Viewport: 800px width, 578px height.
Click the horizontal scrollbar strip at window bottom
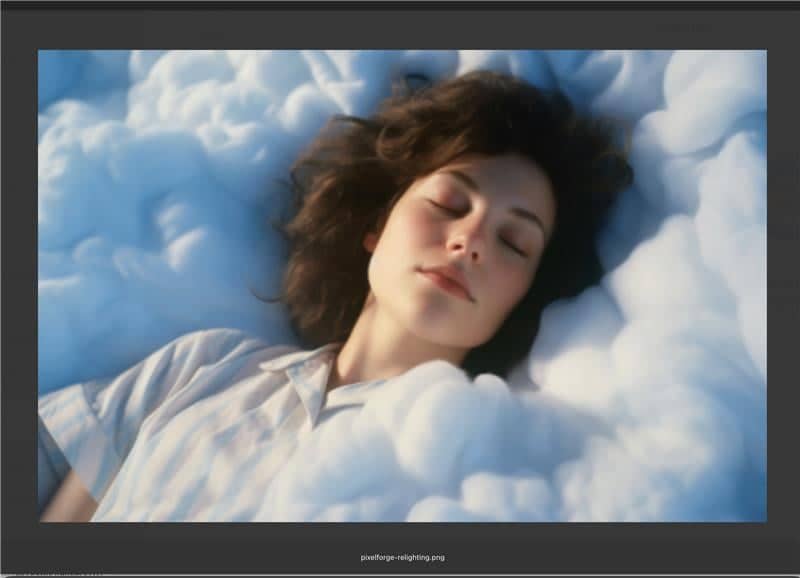pos(400,574)
